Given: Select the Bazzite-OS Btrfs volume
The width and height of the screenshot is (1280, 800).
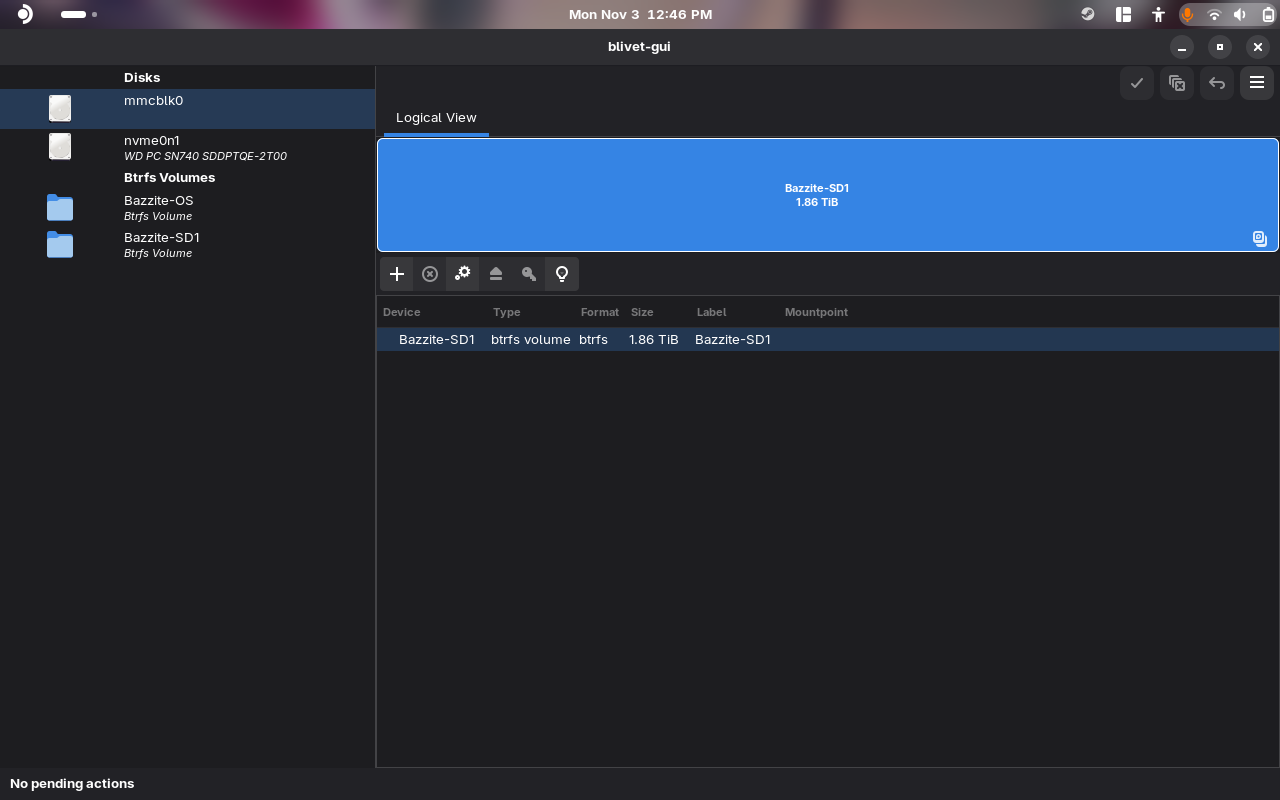Looking at the screenshot, I should (x=187, y=208).
